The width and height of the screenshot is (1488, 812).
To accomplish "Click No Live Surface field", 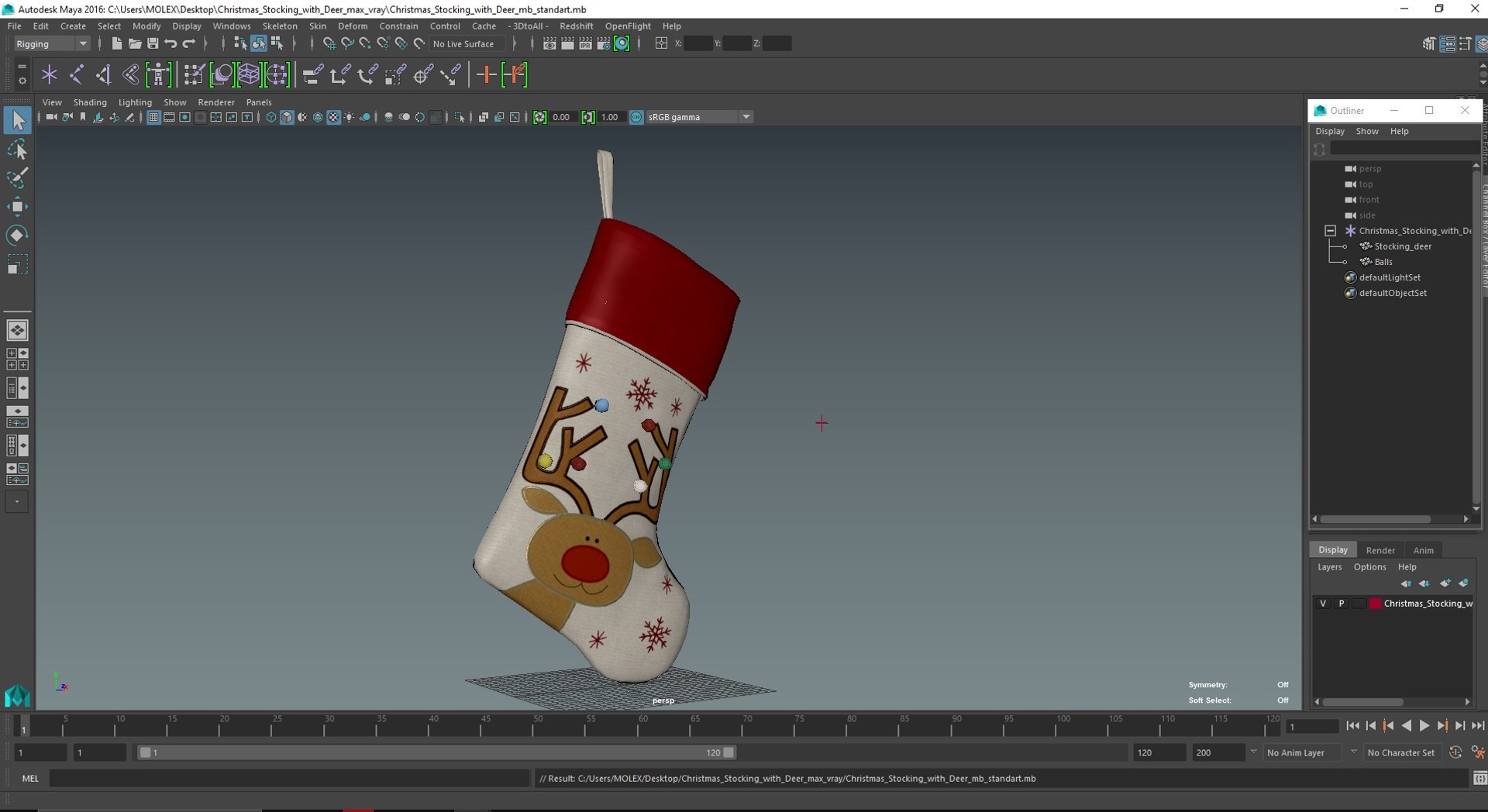I will click(467, 43).
